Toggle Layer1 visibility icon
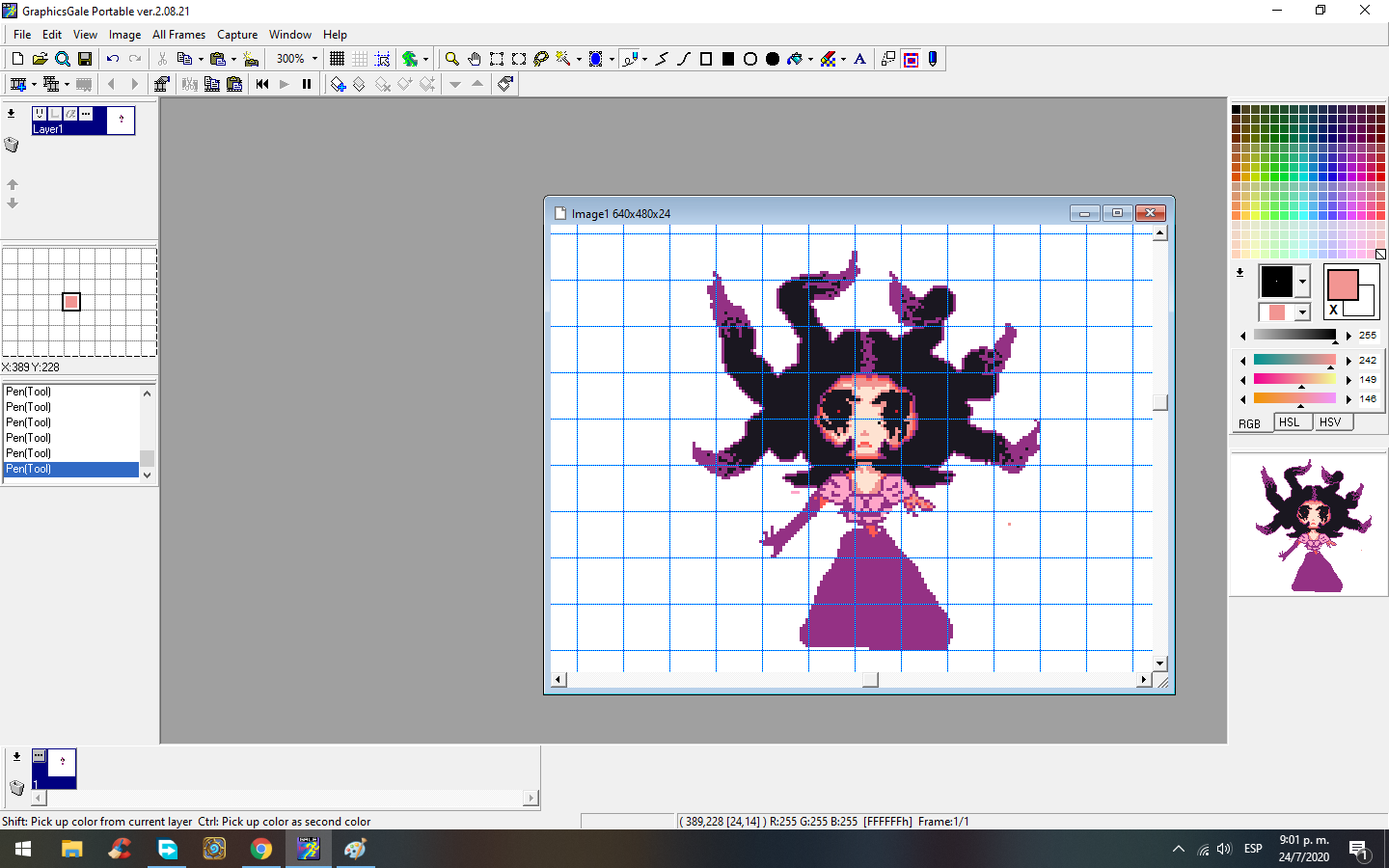This screenshot has height=868, width=1389. (x=40, y=114)
